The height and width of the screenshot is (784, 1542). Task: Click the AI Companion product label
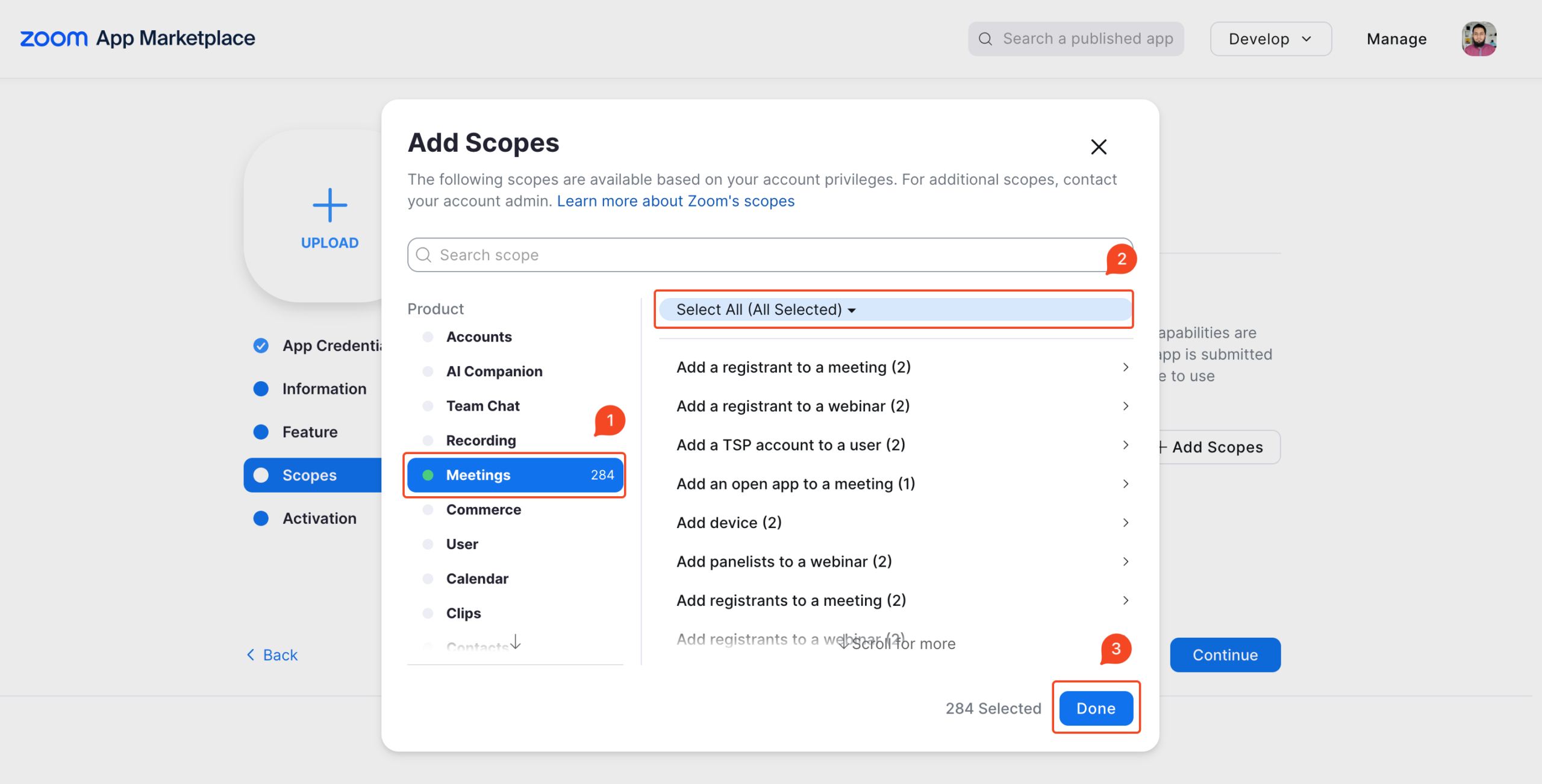[494, 372]
